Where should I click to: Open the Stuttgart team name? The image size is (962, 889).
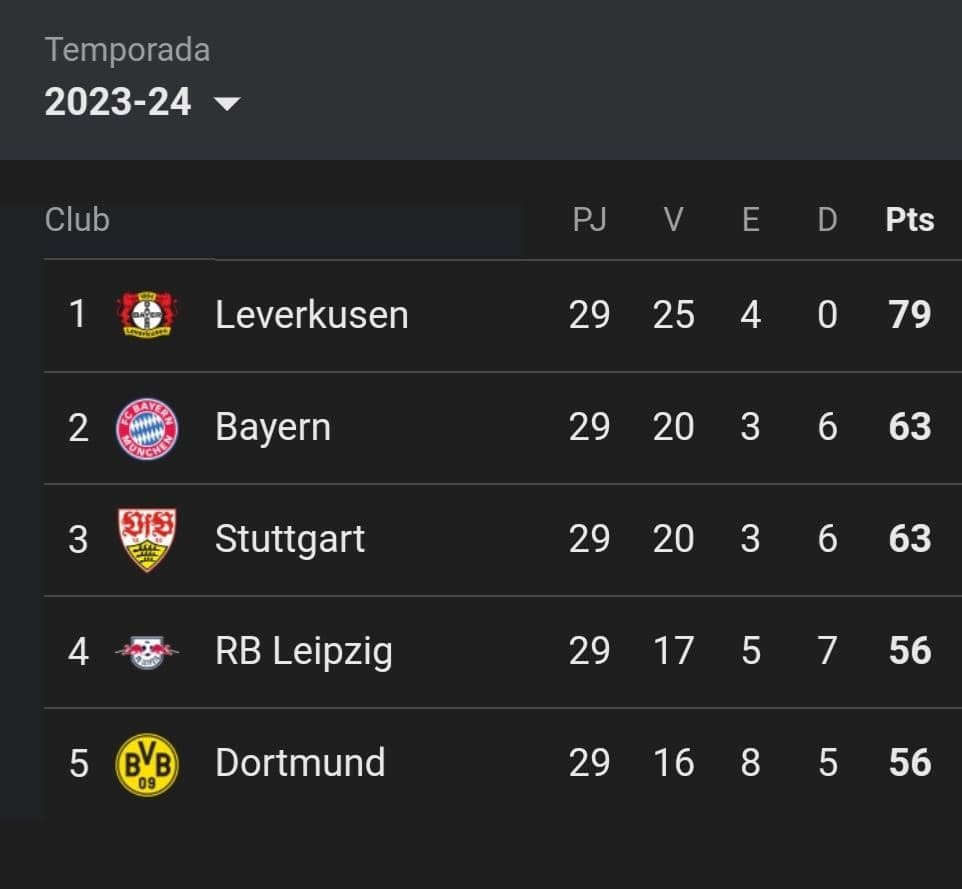point(290,539)
